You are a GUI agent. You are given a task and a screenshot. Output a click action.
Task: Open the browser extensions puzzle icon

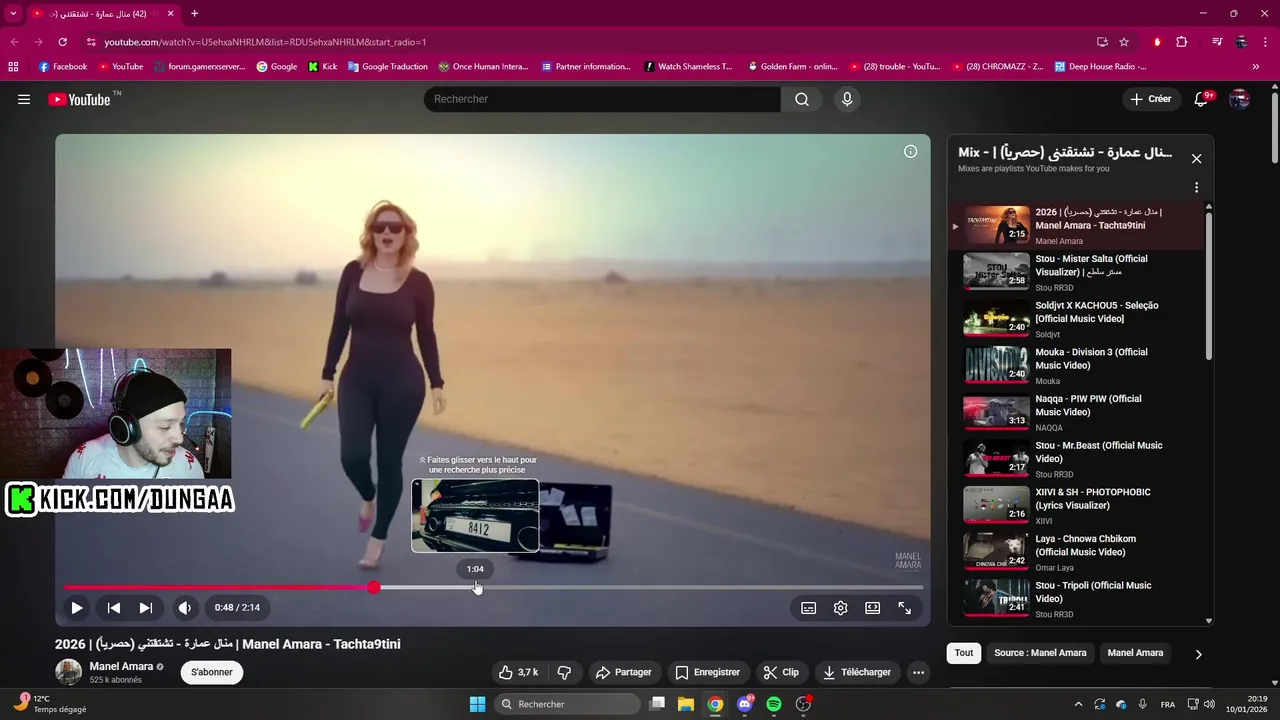coord(1181,42)
